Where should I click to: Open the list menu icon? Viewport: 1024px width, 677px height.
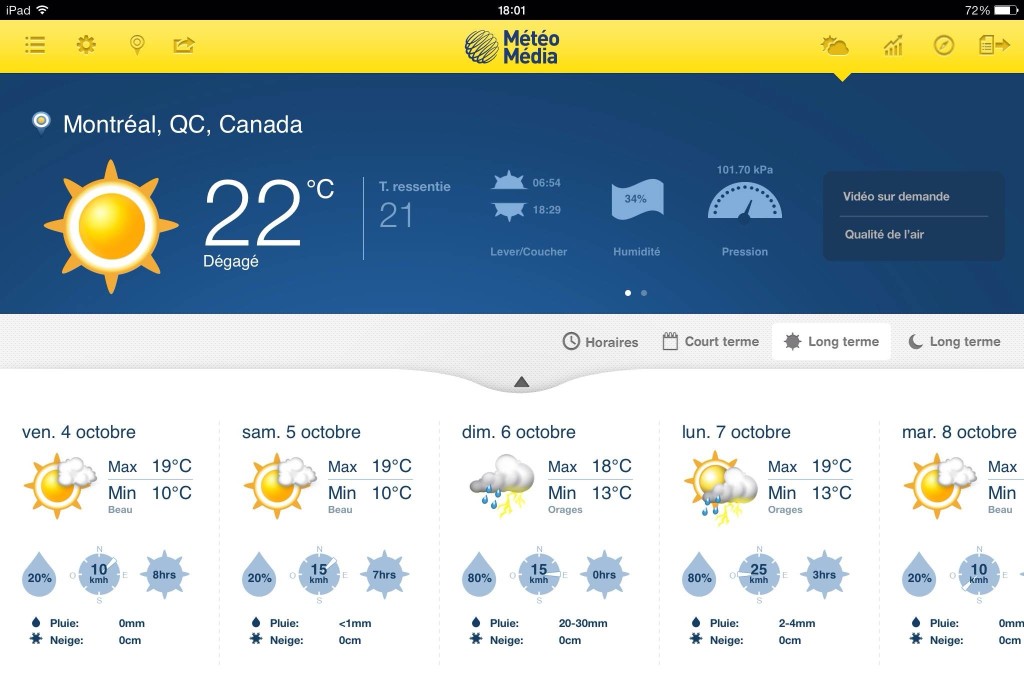[35, 45]
